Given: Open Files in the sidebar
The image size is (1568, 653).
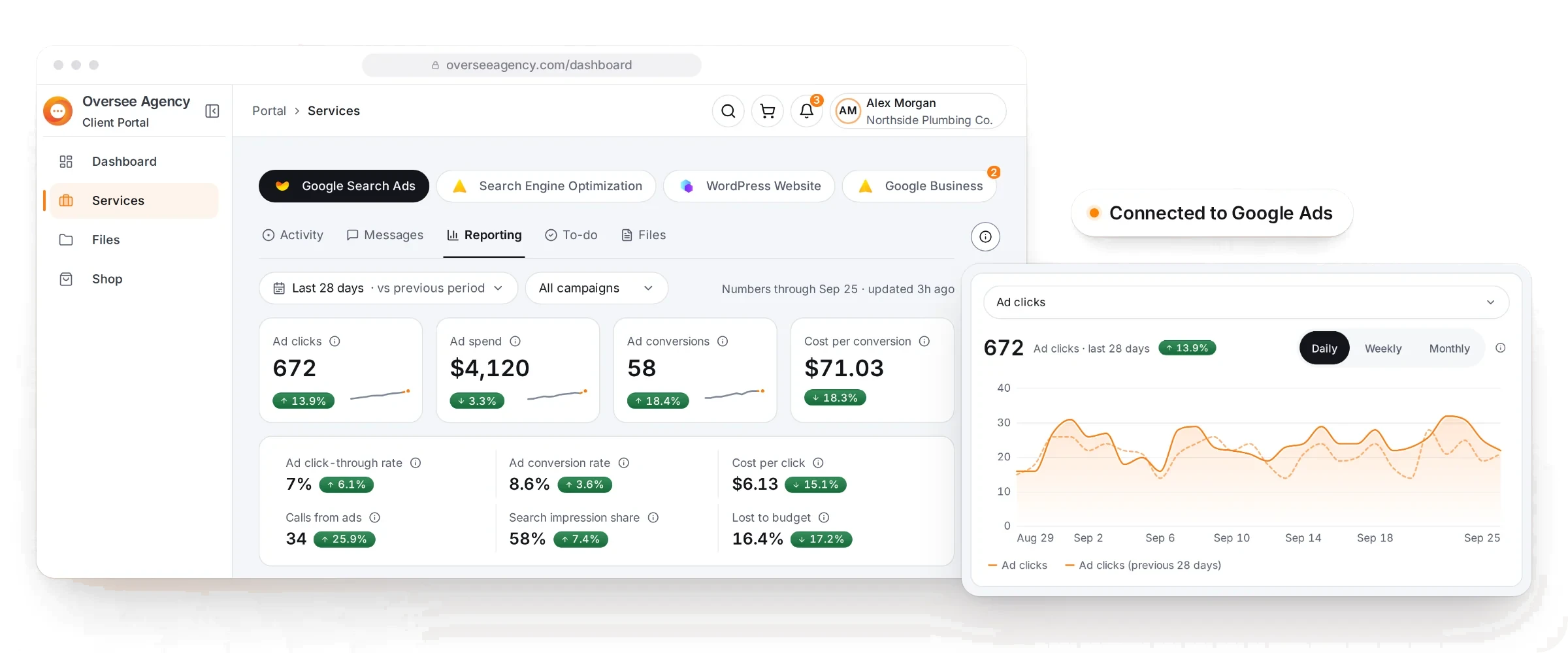Looking at the screenshot, I should point(134,240).
